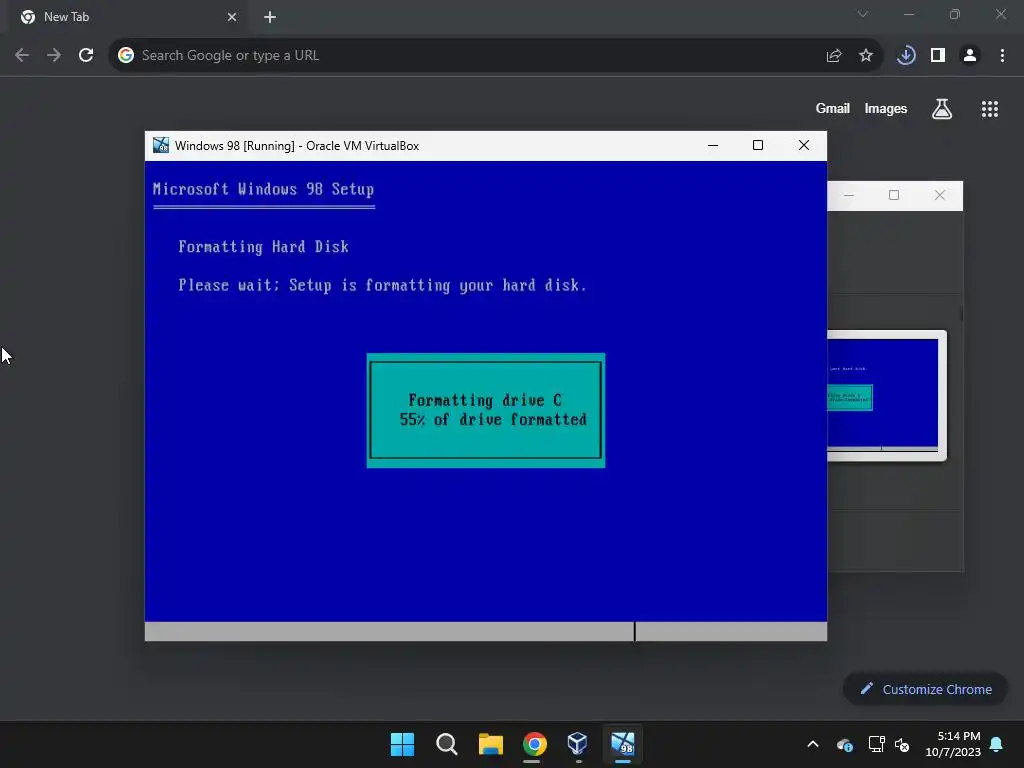Image resolution: width=1024 pixels, height=768 pixels.
Task: Open Chrome downloads icon
Action: pos(906,56)
